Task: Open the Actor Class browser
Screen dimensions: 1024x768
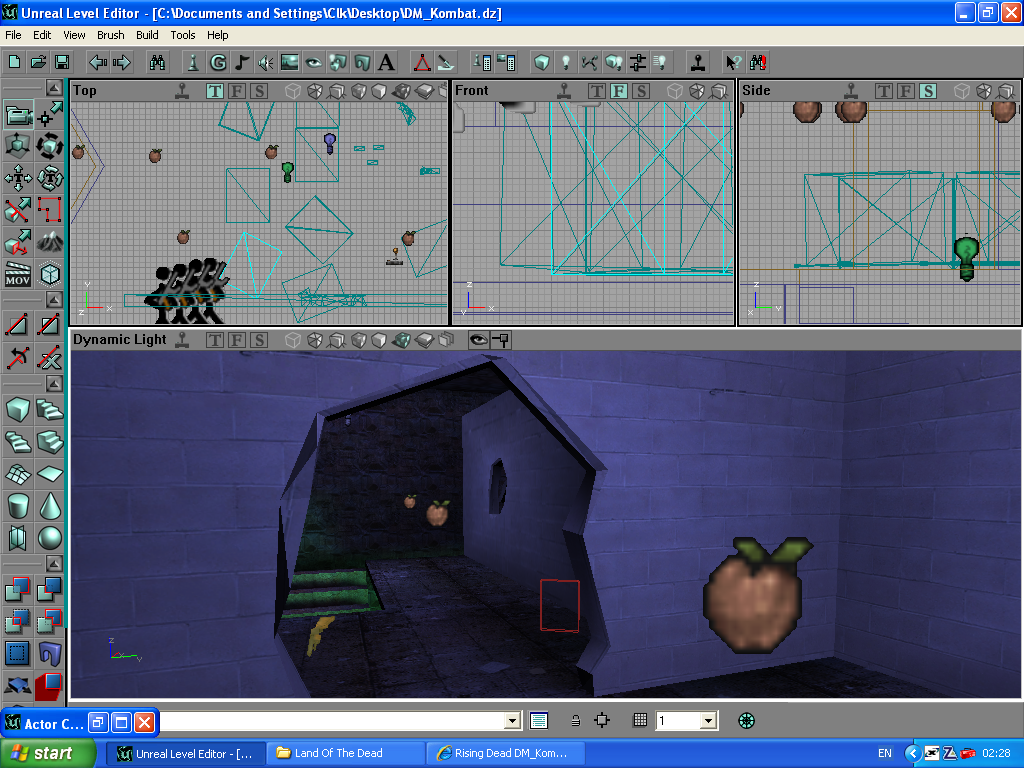Action: pos(191,62)
